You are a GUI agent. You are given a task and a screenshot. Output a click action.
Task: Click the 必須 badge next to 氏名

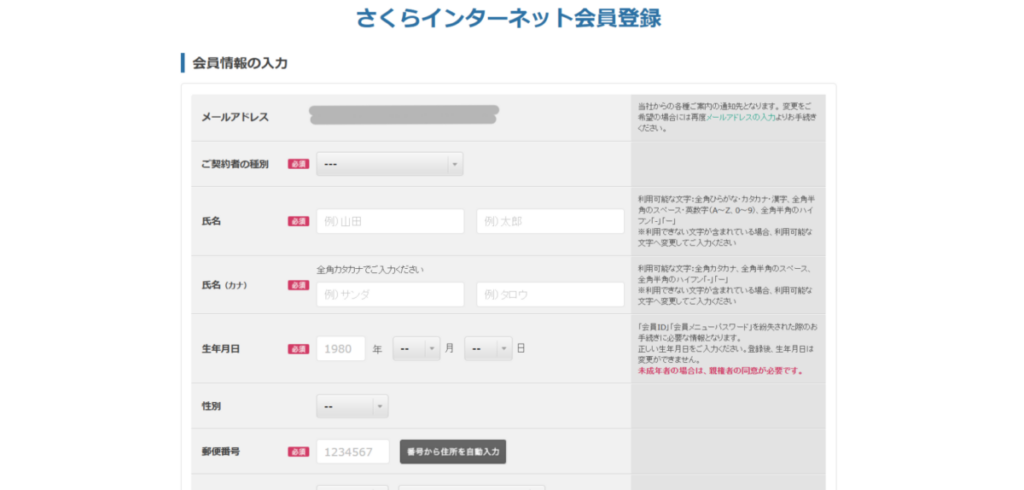click(x=298, y=221)
